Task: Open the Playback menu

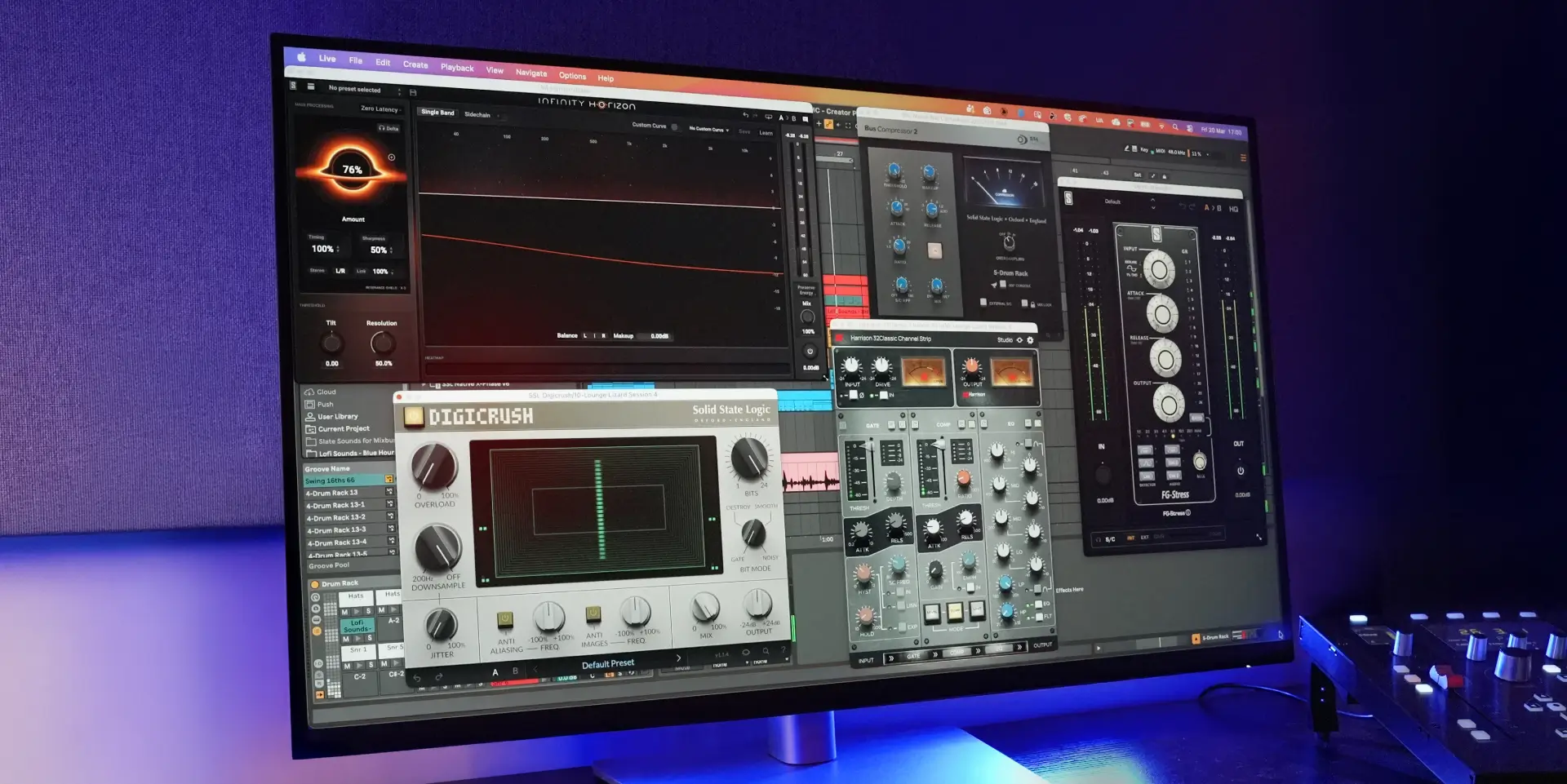Action: (x=457, y=68)
